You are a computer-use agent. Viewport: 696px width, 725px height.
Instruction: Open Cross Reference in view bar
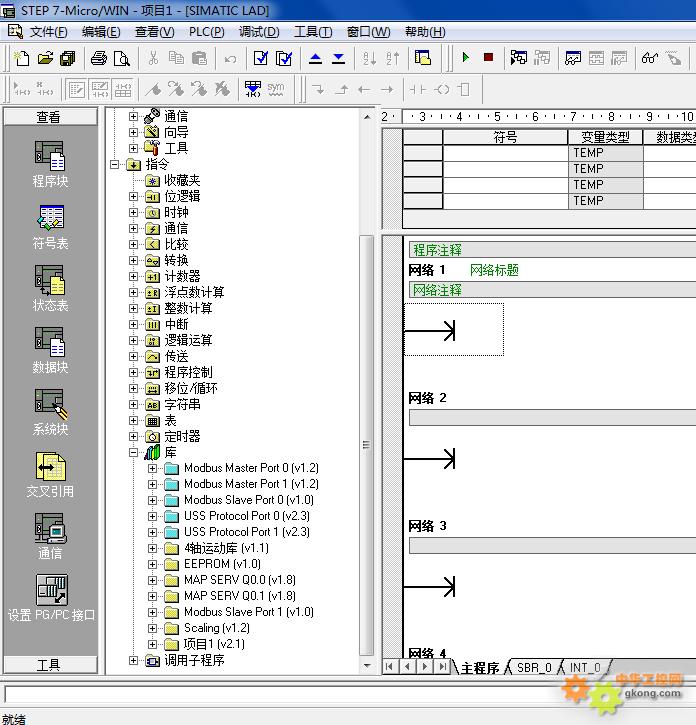50,475
